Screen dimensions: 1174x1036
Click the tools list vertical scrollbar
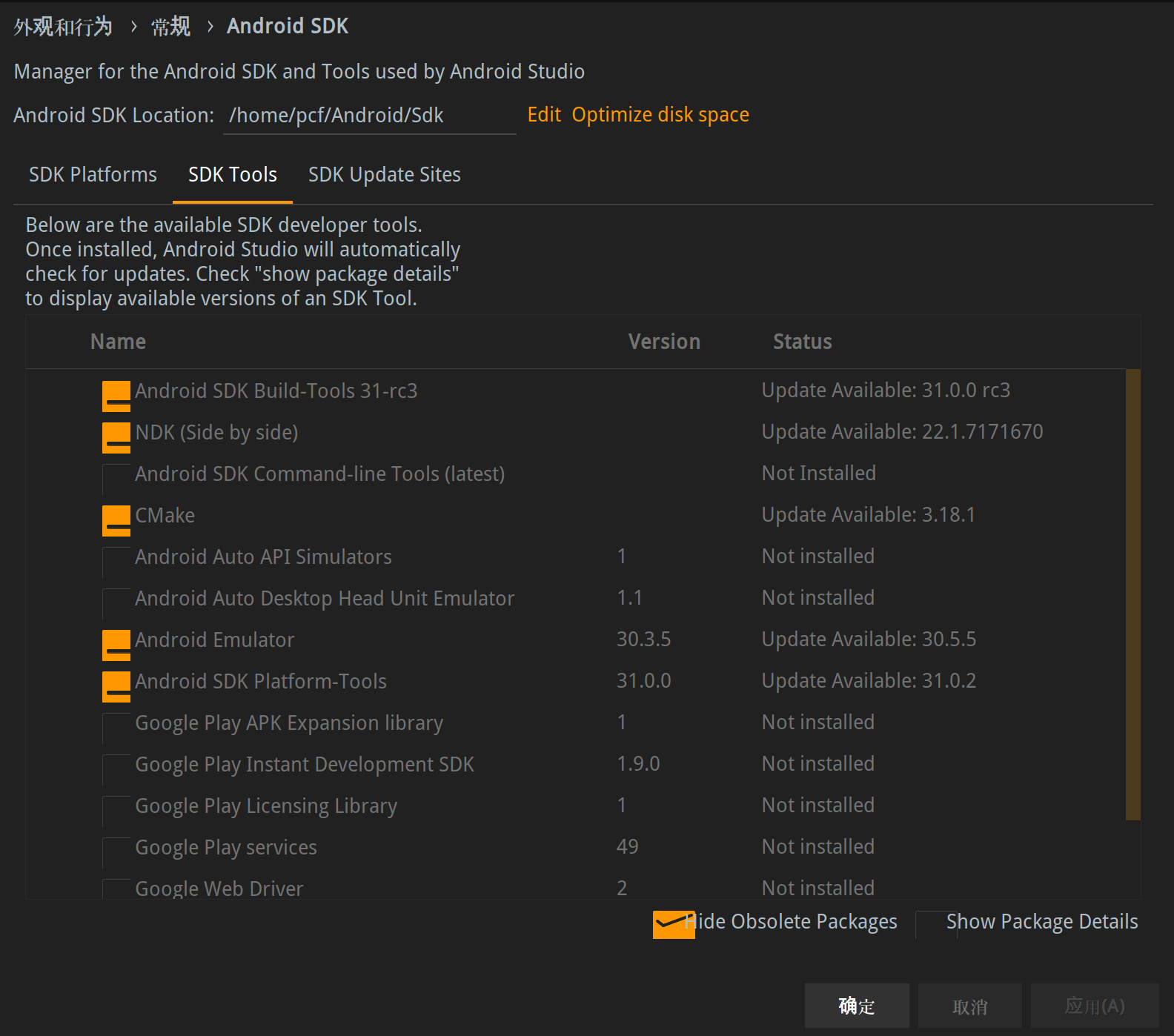(x=1132, y=594)
